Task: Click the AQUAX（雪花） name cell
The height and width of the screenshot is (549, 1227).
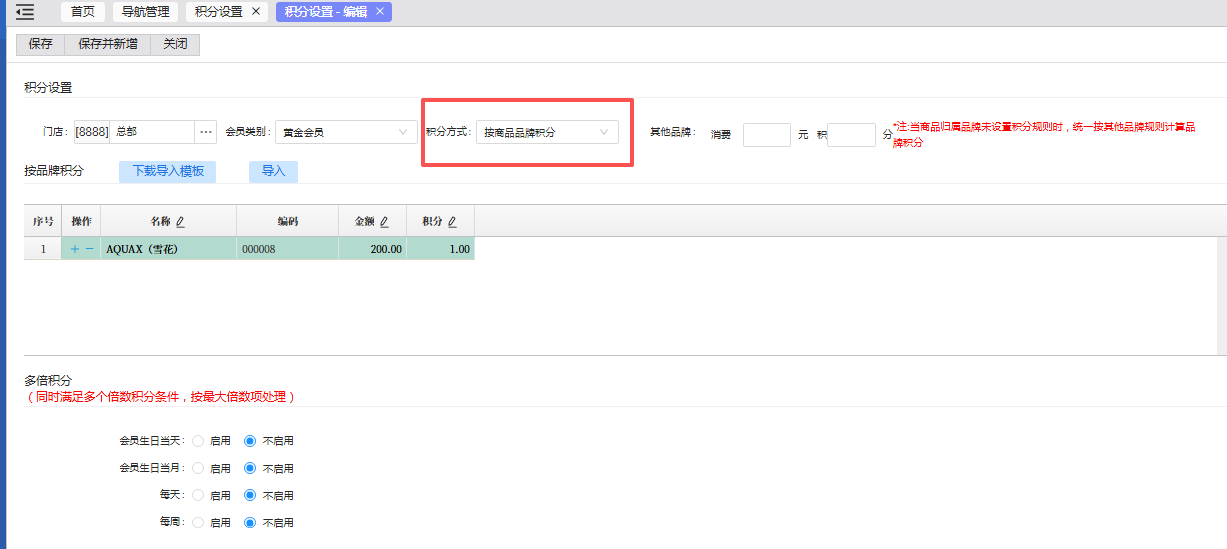Action: point(169,249)
